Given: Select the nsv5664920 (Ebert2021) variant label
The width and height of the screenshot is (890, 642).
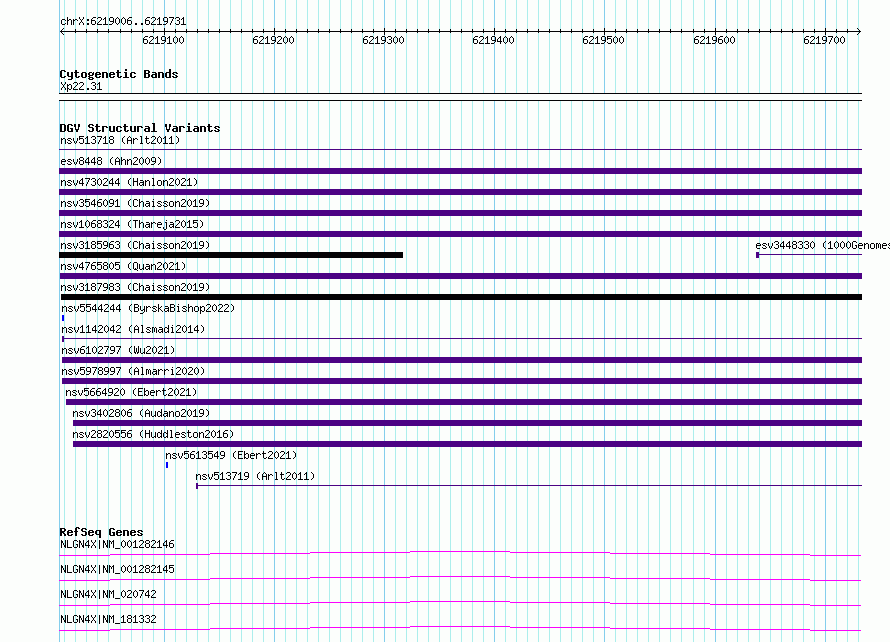Looking at the screenshot, I should click(131, 392).
